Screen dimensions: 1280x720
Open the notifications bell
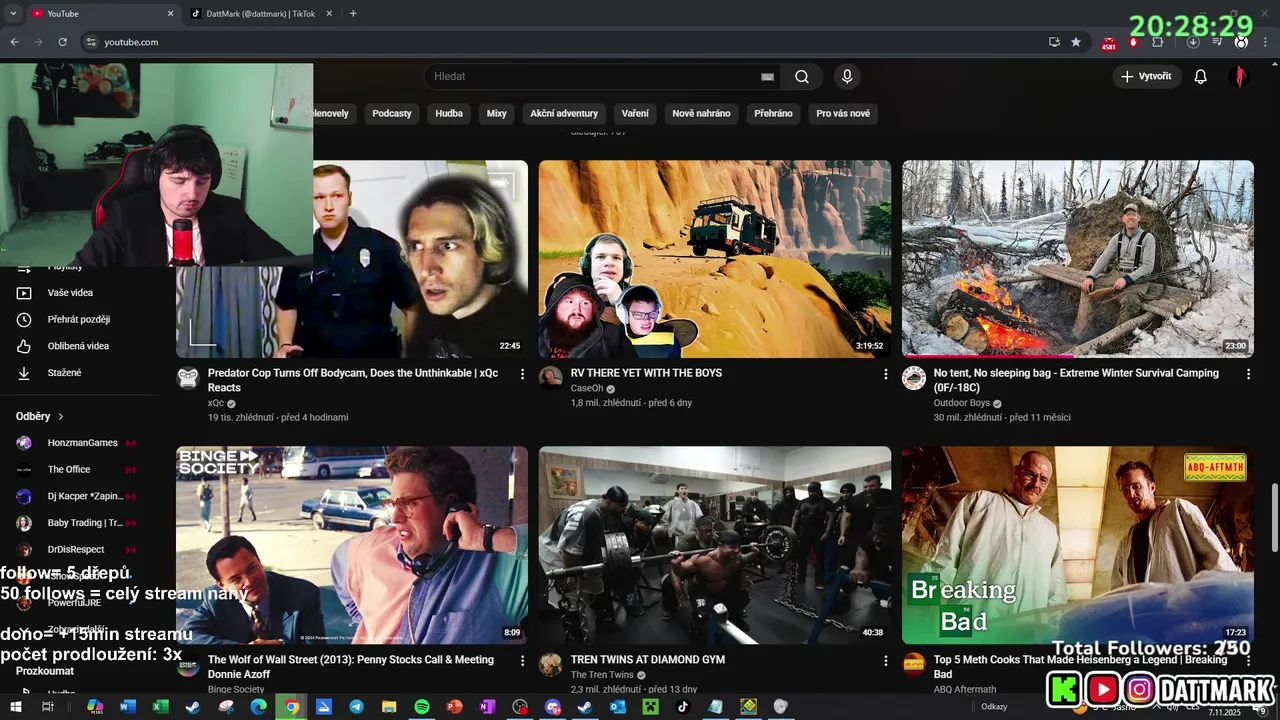(x=1201, y=76)
